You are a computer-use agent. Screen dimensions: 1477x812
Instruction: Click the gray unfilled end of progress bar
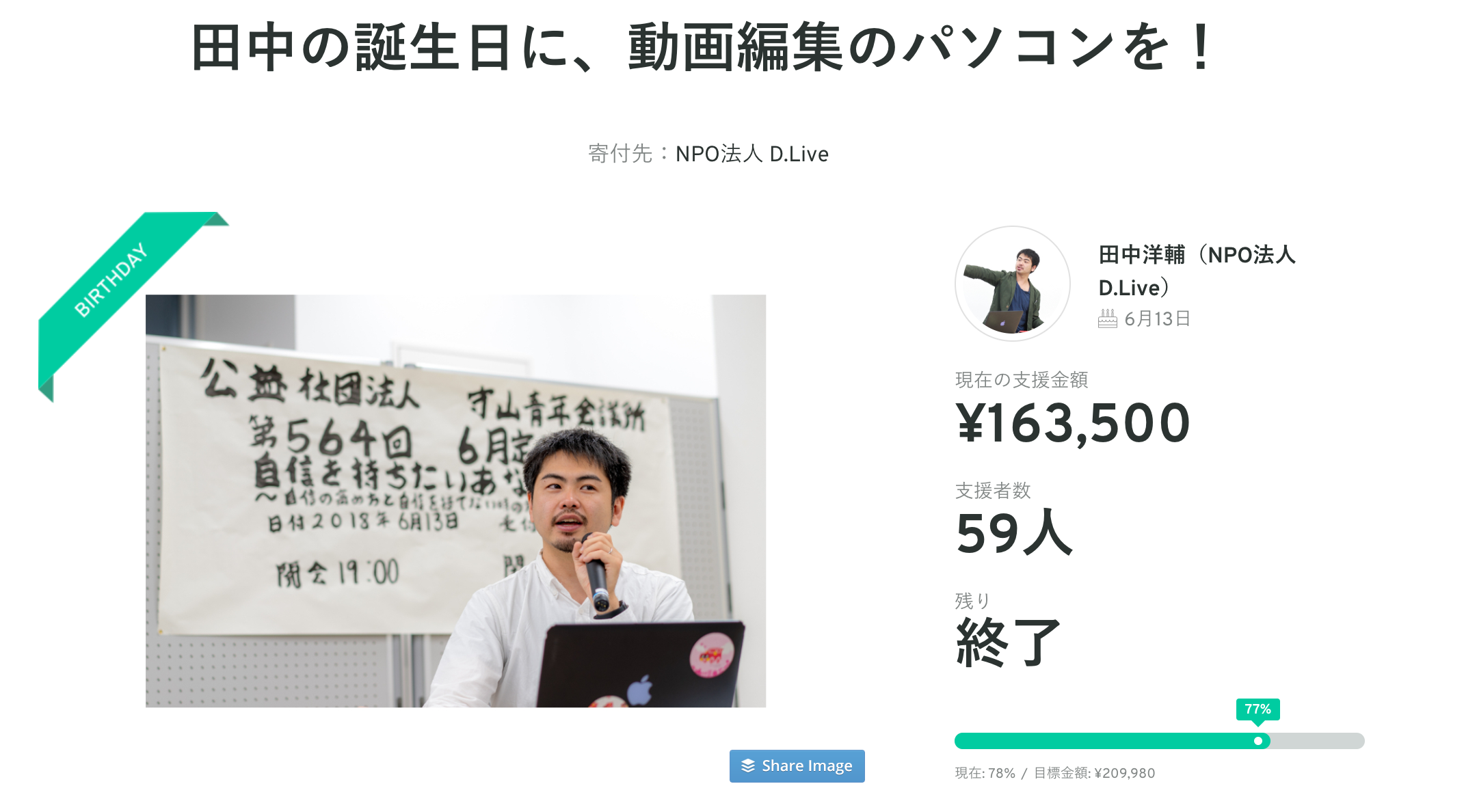1317,741
